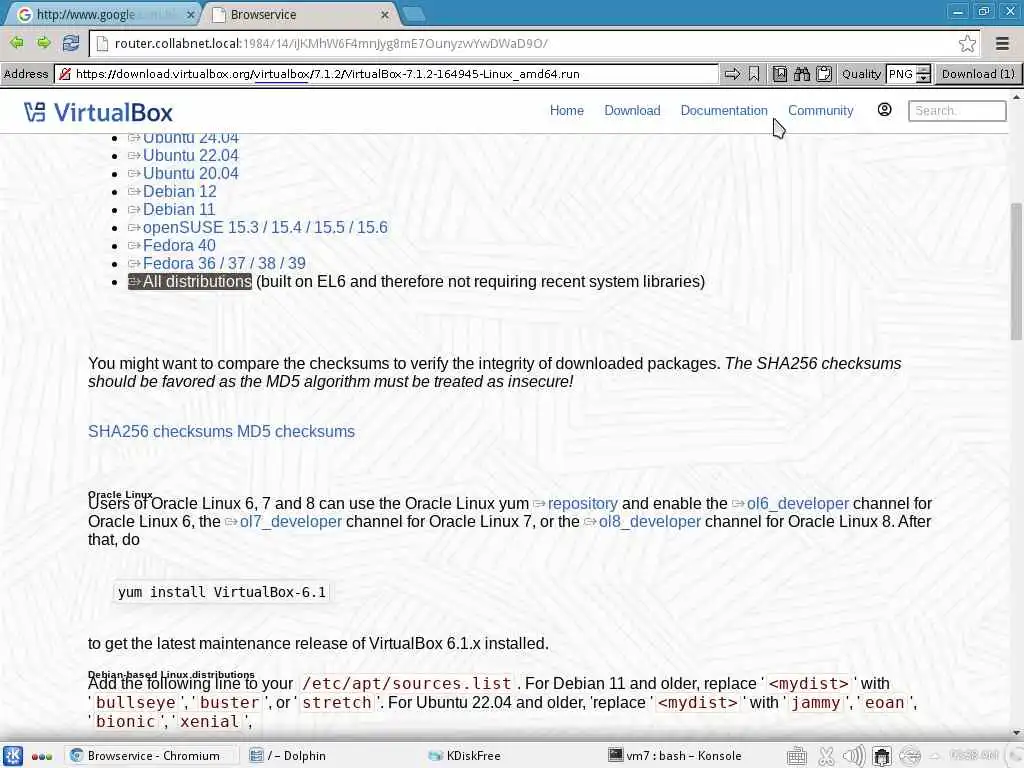
Task: Click the bookmark ribbon icon in Browservice bar
Action: click(754, 74)
